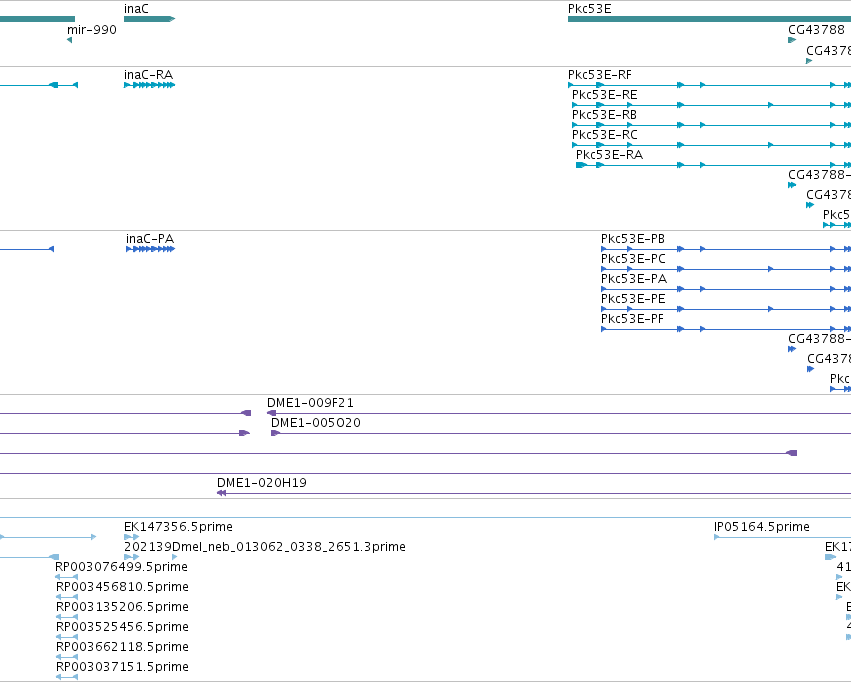Image resolution: width=851 pixels, height=682 pixels.
Task: Select the RP003076499.5prime label
Action: point(122,567)
